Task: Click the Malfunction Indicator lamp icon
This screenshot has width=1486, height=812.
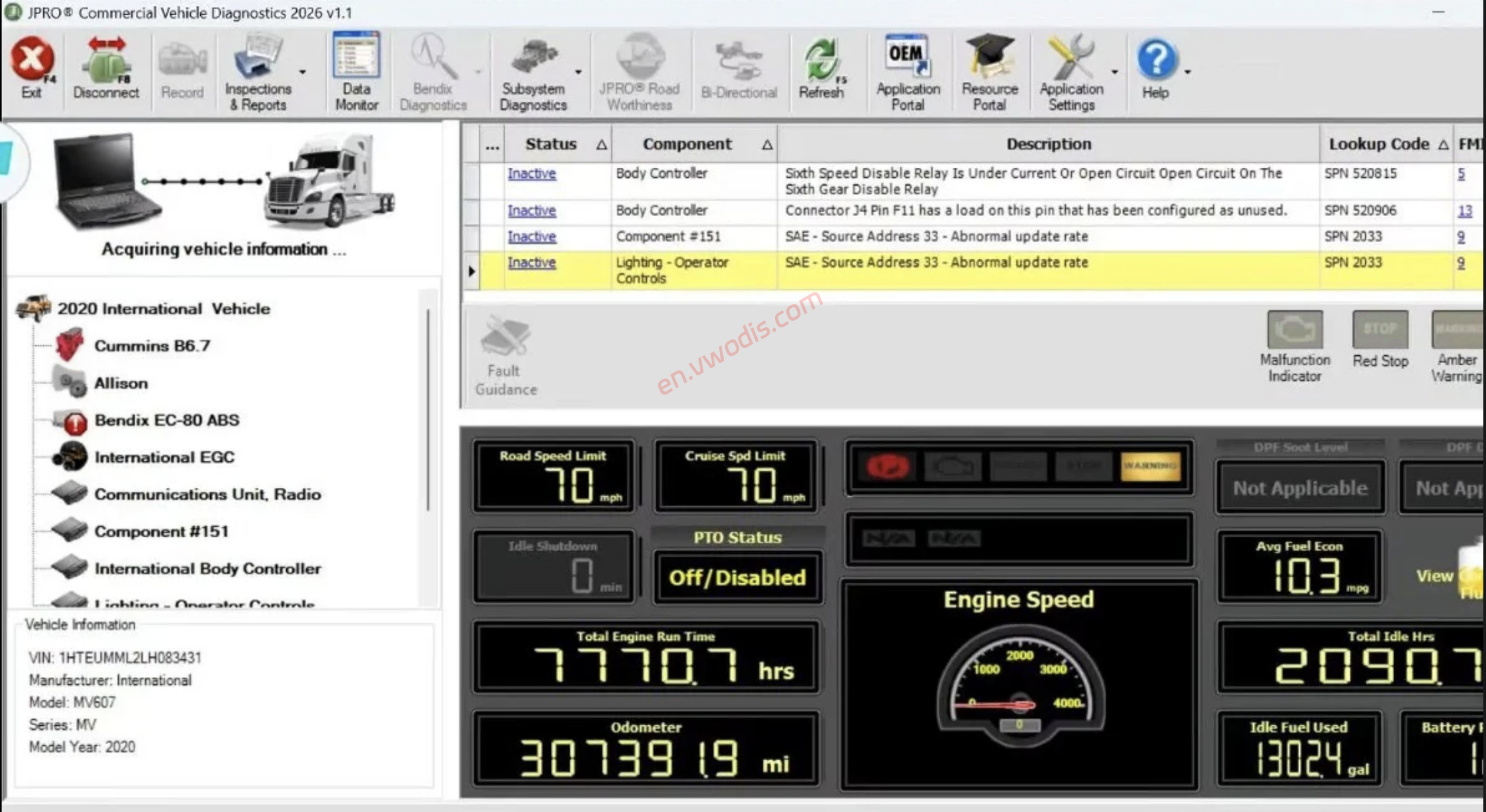Action: click(1295, 329)
